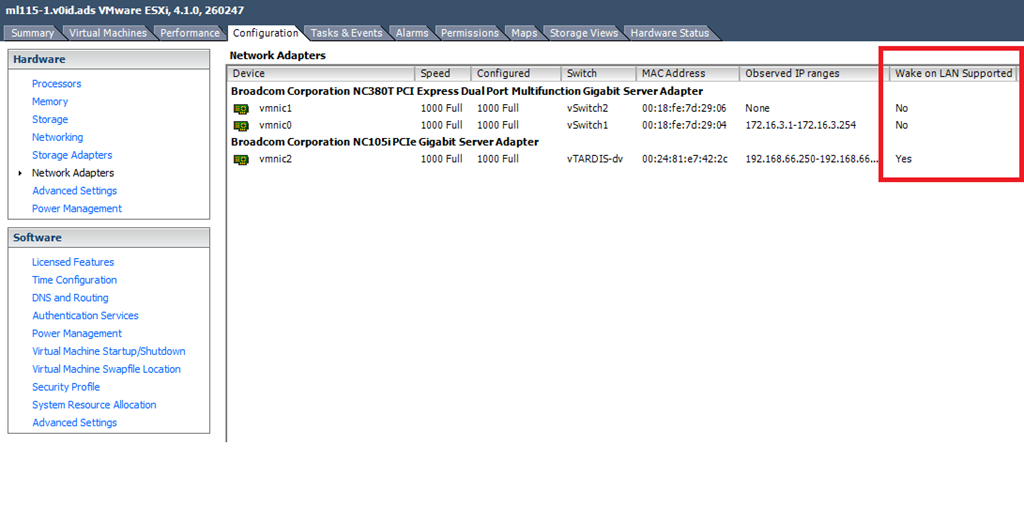The width and height of the screenshot is (1024, 507).
Task: Open the Performance tab
Action: click(x=190, y=33)
